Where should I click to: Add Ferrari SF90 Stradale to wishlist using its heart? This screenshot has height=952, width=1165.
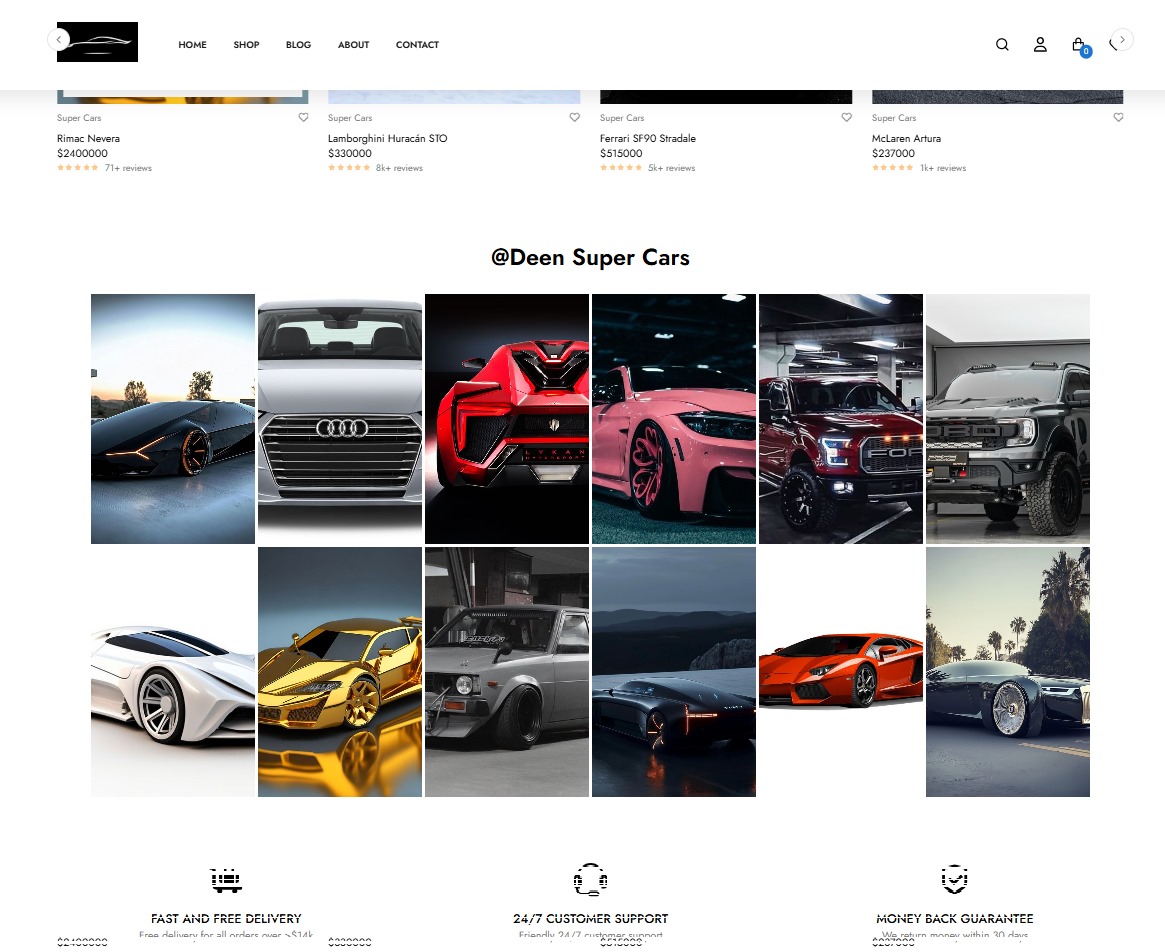tap(846, 117)
